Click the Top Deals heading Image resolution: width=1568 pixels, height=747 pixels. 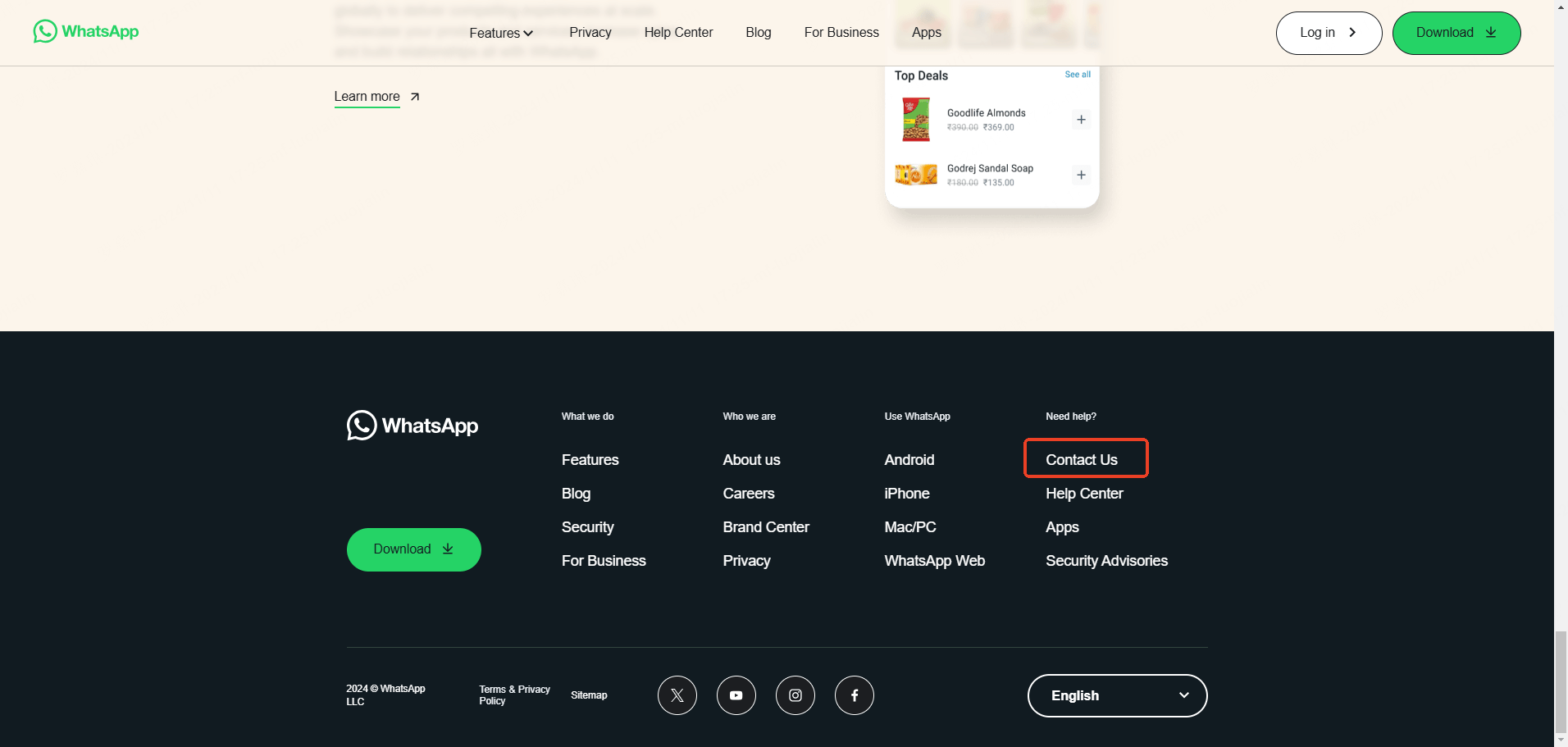click(921, 75)
